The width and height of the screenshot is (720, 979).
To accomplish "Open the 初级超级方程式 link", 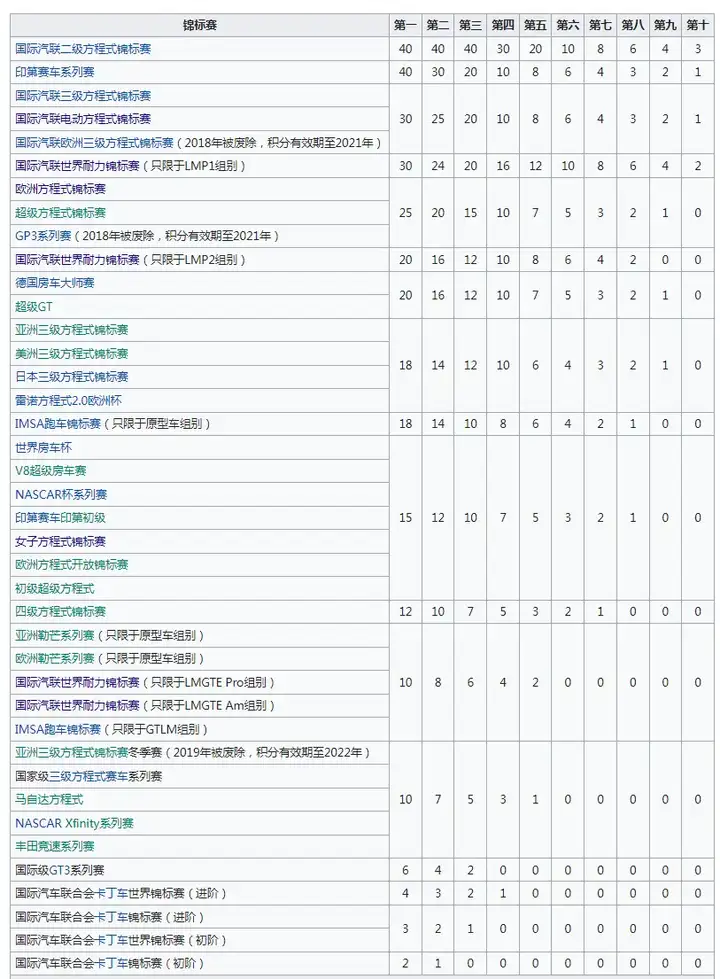I will (x=55, y=588).
